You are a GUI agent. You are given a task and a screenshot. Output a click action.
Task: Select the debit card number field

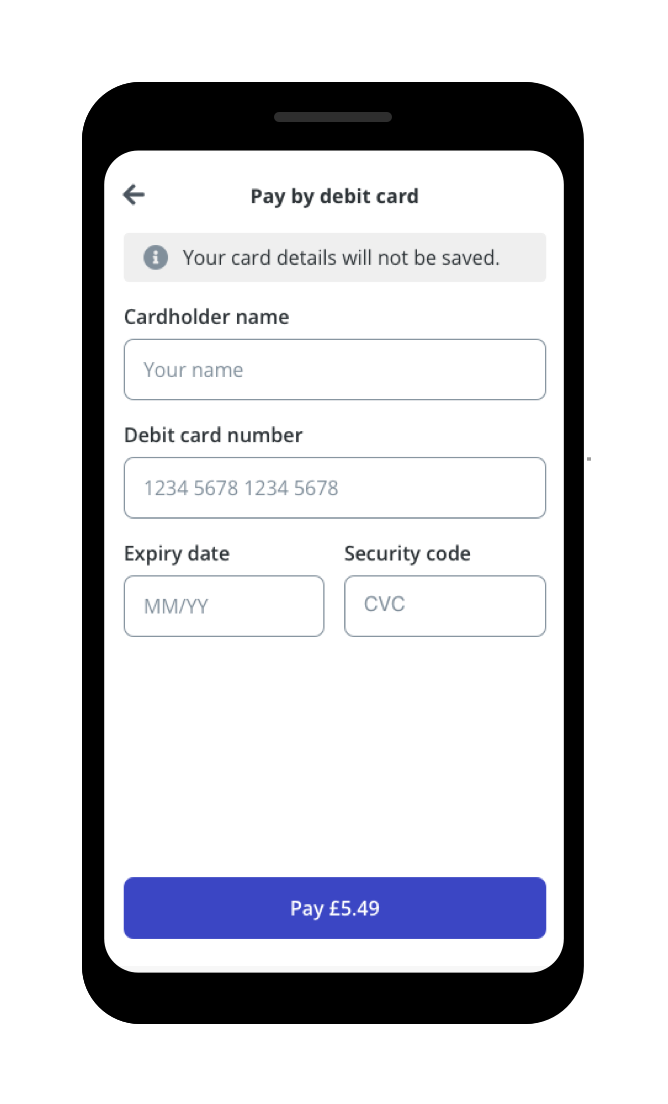tap(334, 487)
